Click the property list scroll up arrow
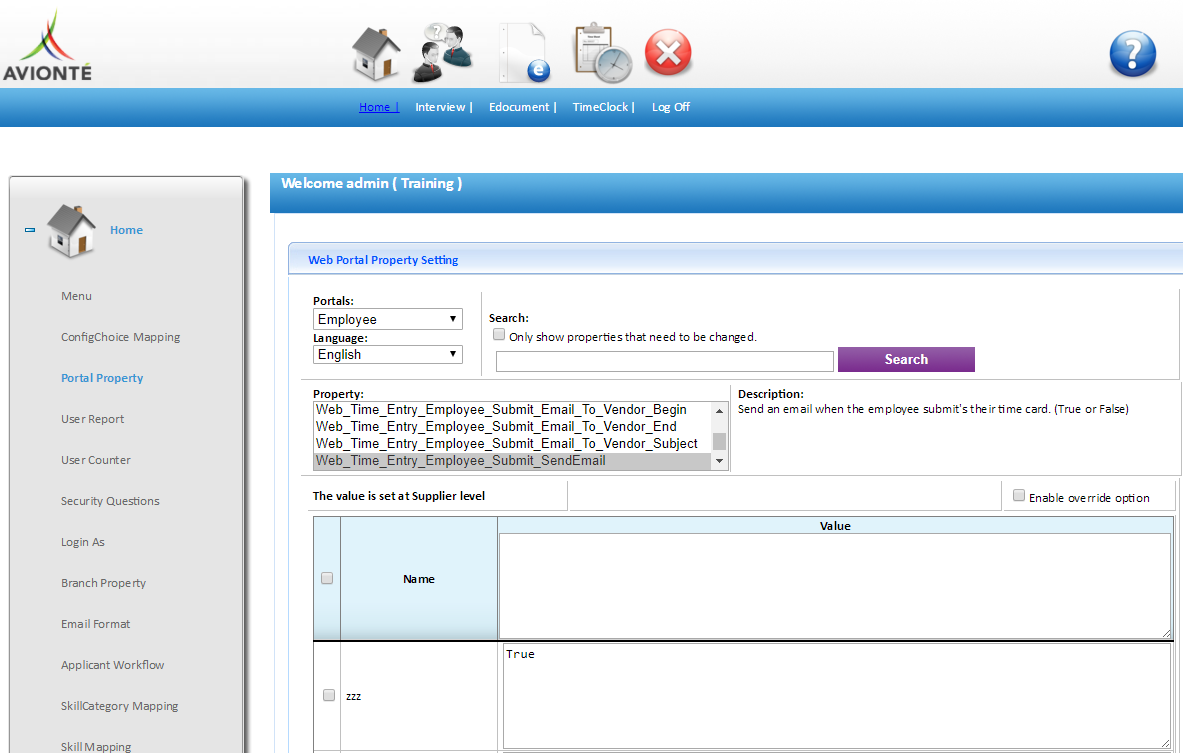1183x753 pixels. click(x=719, y=410)
